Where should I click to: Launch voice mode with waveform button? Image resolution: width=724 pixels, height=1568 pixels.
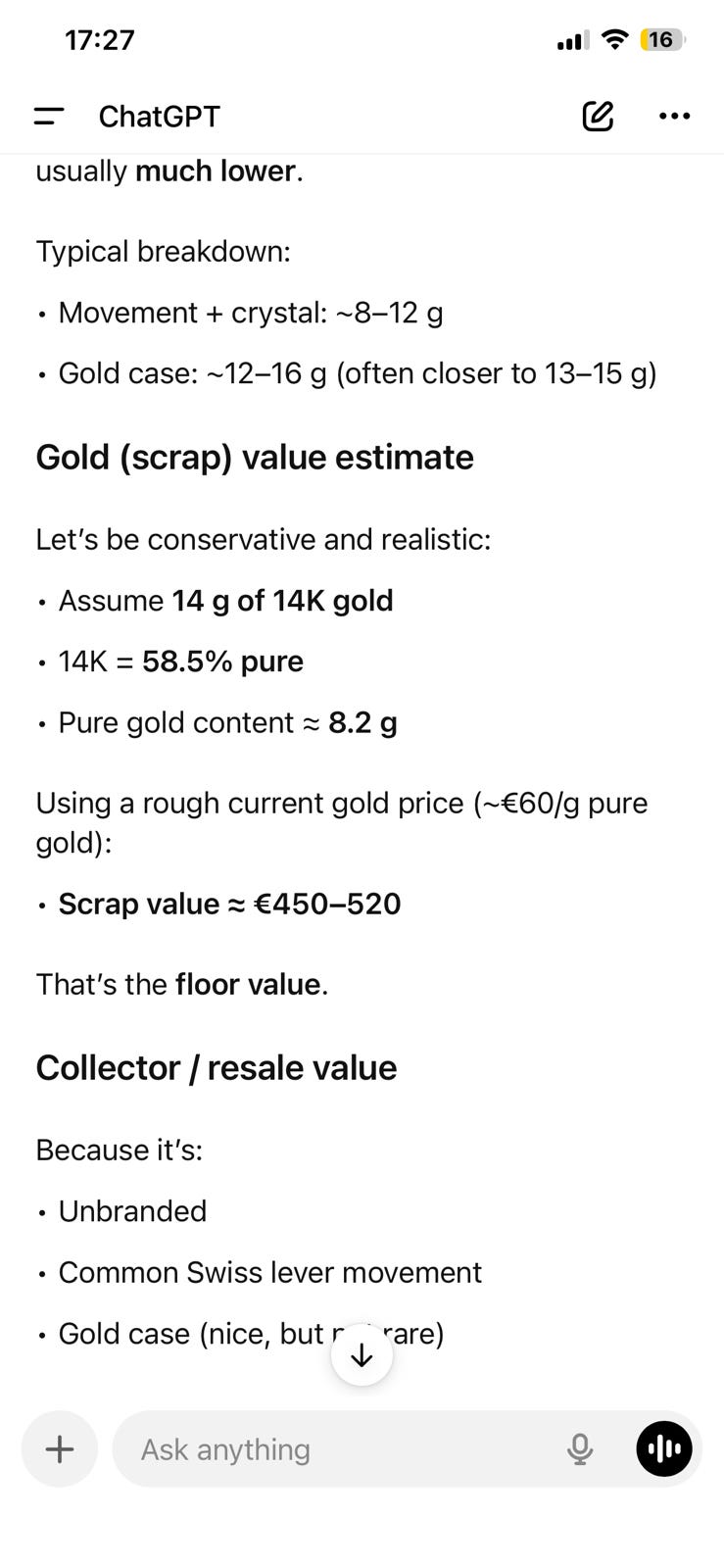(x=664, y=1448)
